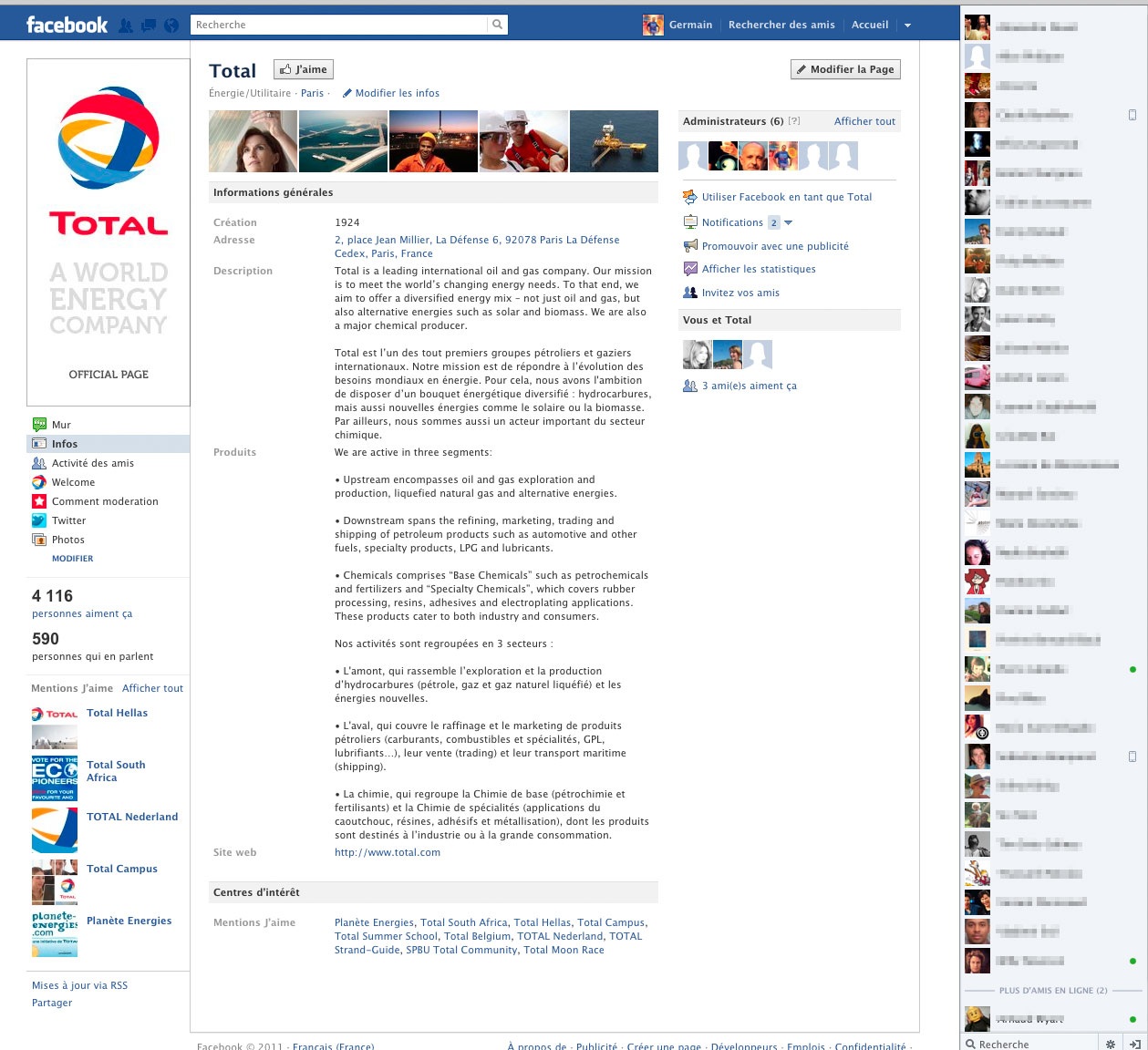Click the Twitter bird icon in the sidebar

coord(39,520)
